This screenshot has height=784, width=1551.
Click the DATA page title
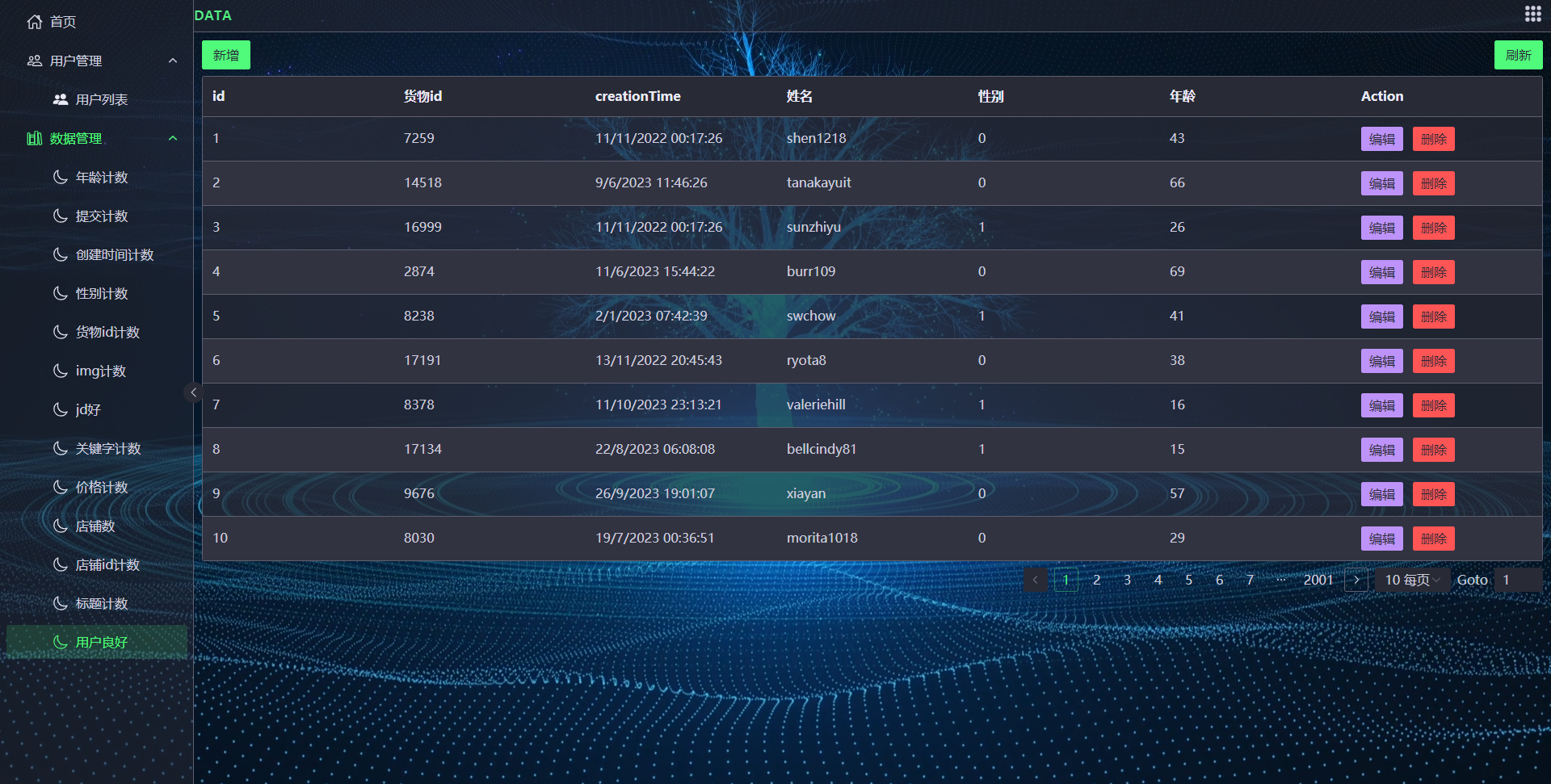click(213, 15)
